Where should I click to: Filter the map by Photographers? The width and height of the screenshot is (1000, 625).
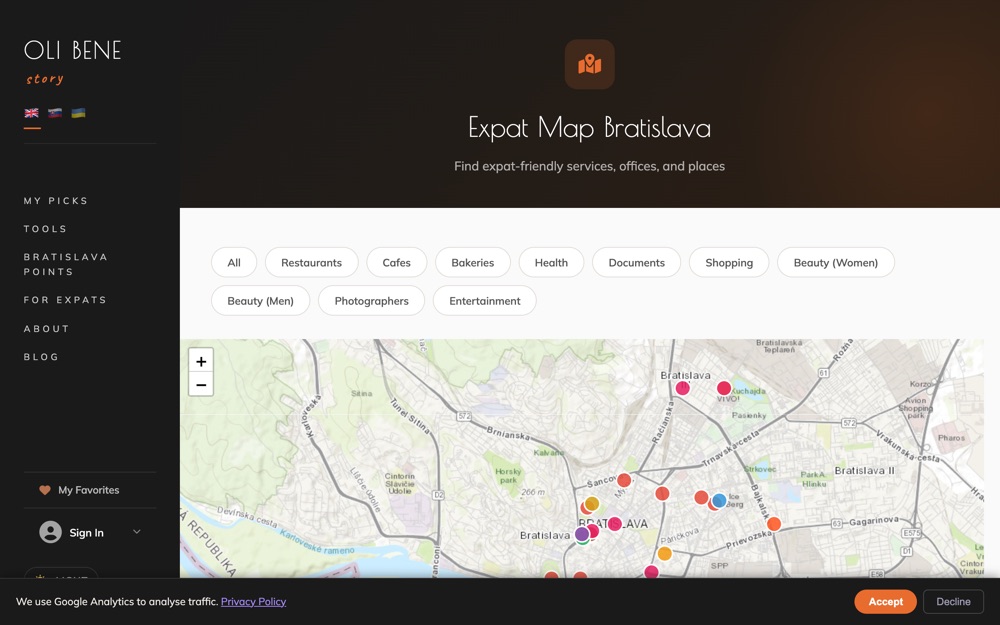pos(371,300)
